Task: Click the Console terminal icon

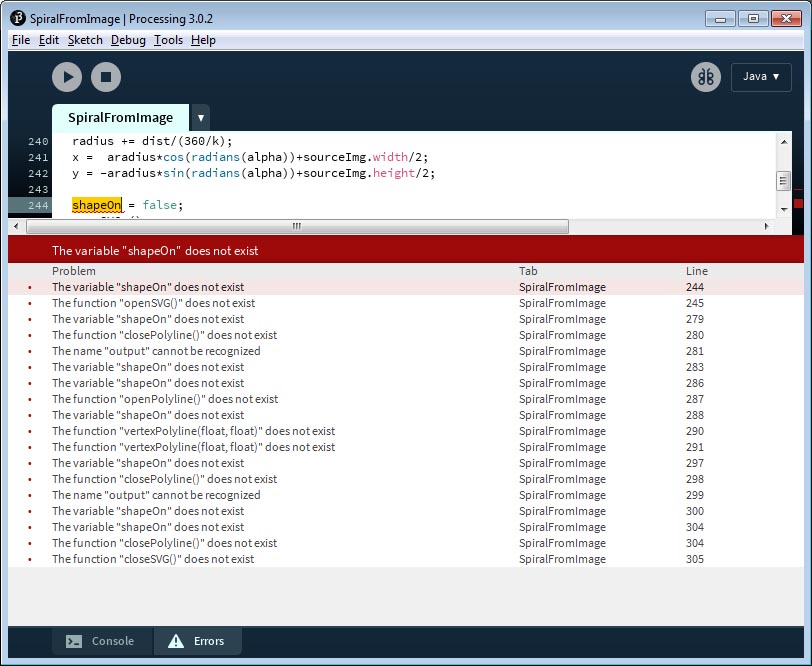Action: pyautogui.click(x=74, y=641)
